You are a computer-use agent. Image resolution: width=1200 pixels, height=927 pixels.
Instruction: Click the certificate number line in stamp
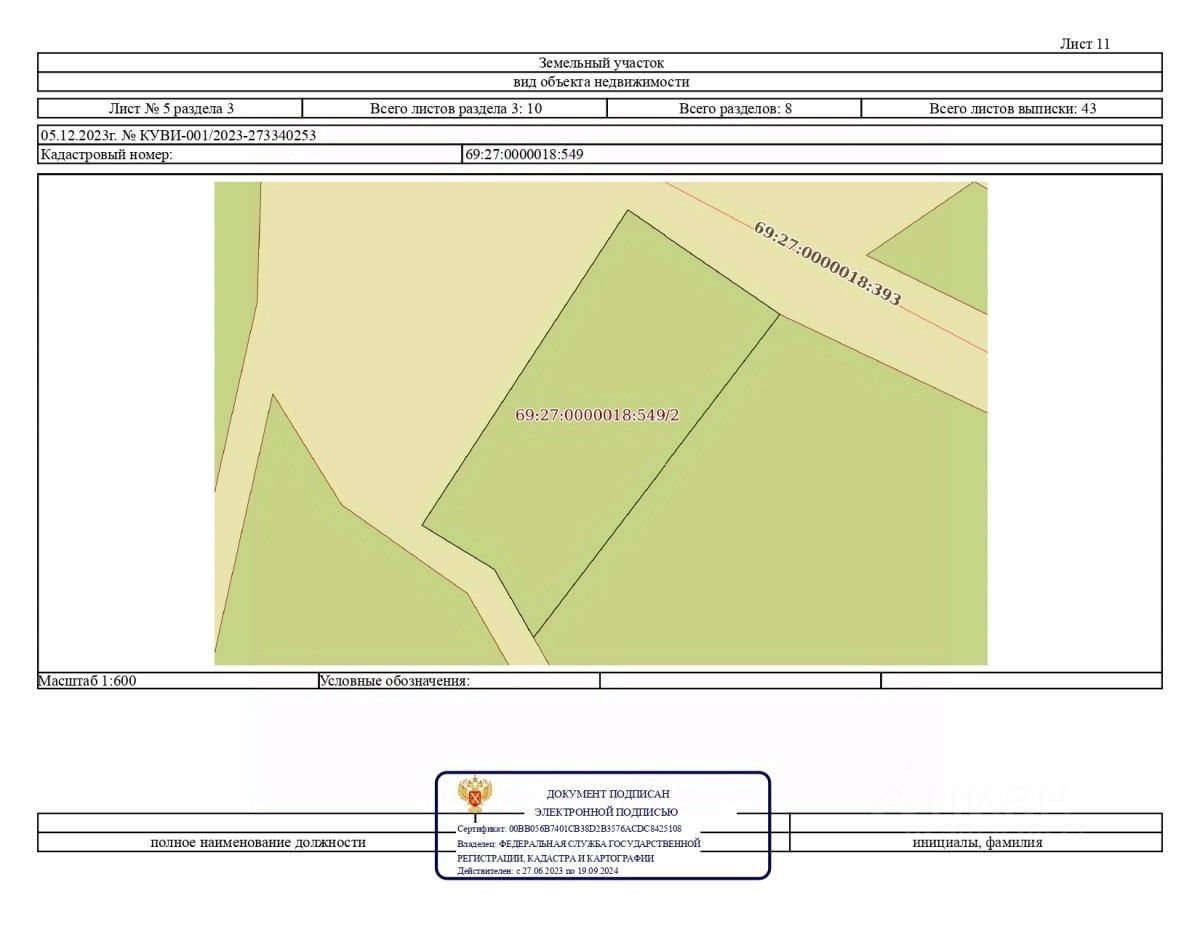pyautogui.click(x=570, y=829)
